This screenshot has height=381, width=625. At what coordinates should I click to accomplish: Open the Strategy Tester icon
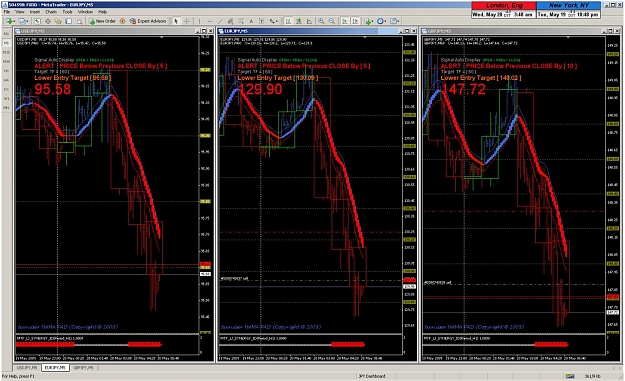click(x=79, y=21)
